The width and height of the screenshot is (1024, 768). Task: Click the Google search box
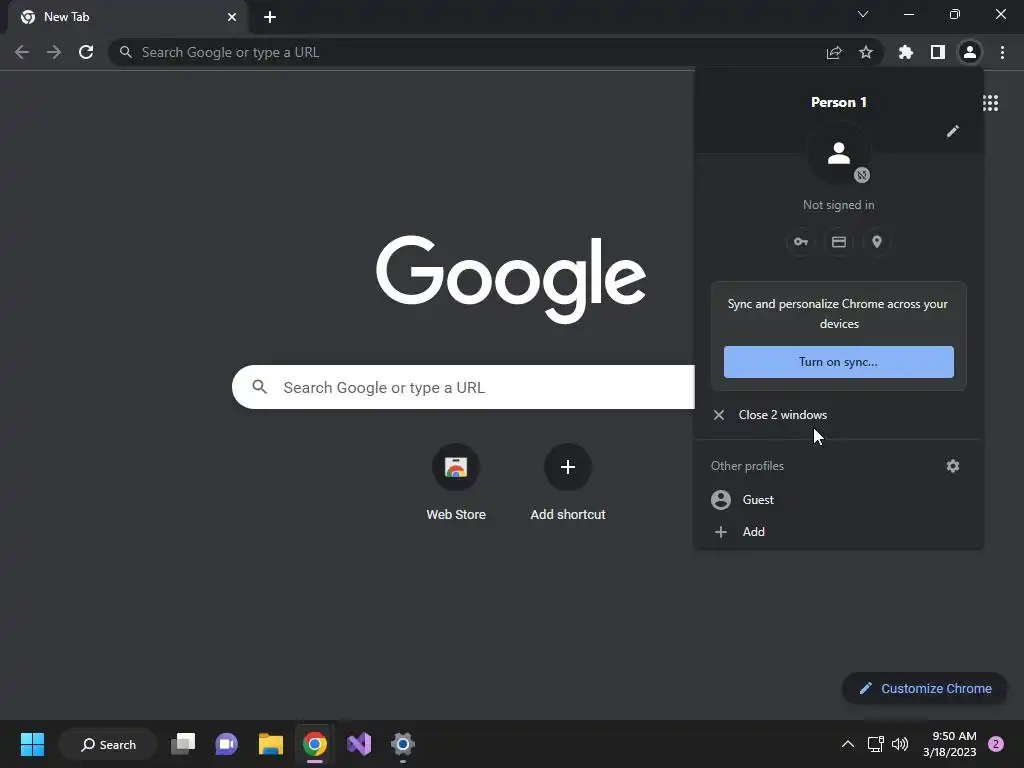pos(464,387)
